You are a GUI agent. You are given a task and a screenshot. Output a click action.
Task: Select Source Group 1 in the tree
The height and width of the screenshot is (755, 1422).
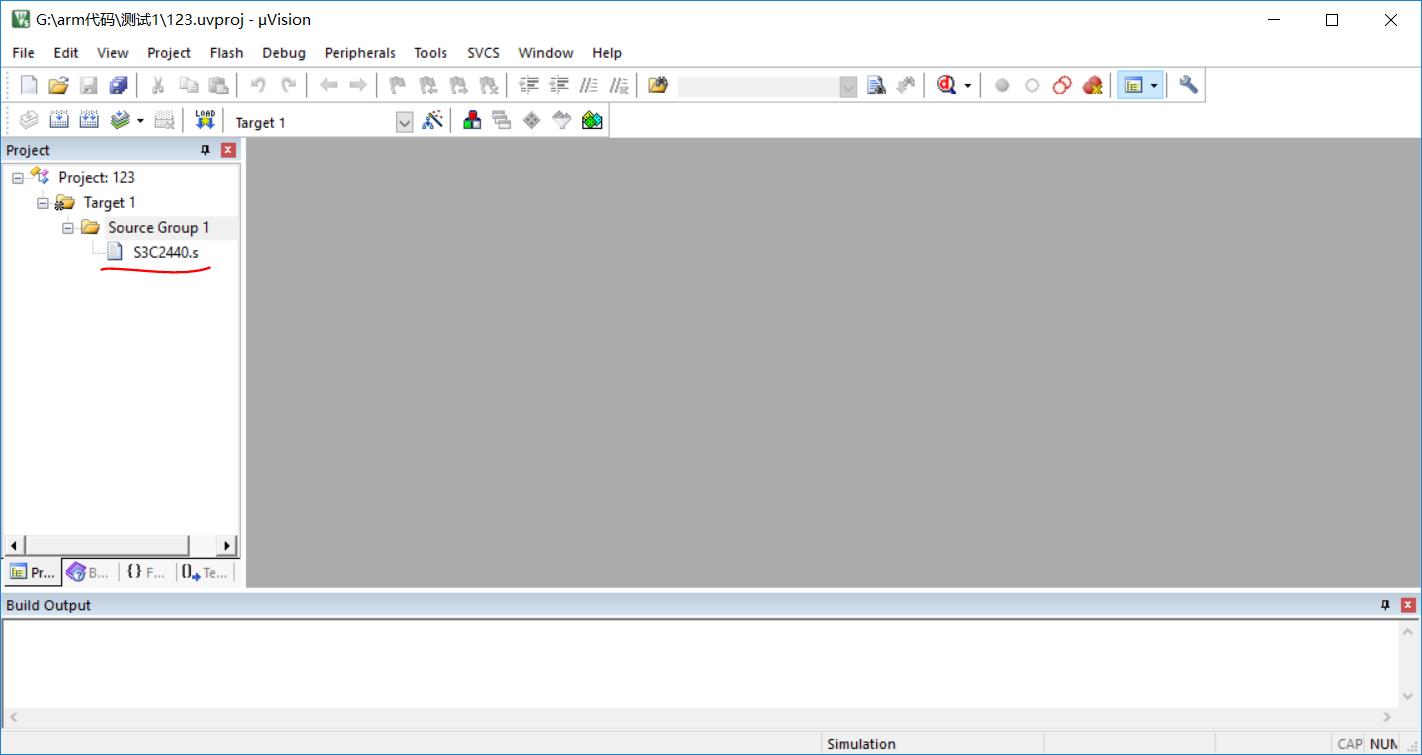(159, 228)
